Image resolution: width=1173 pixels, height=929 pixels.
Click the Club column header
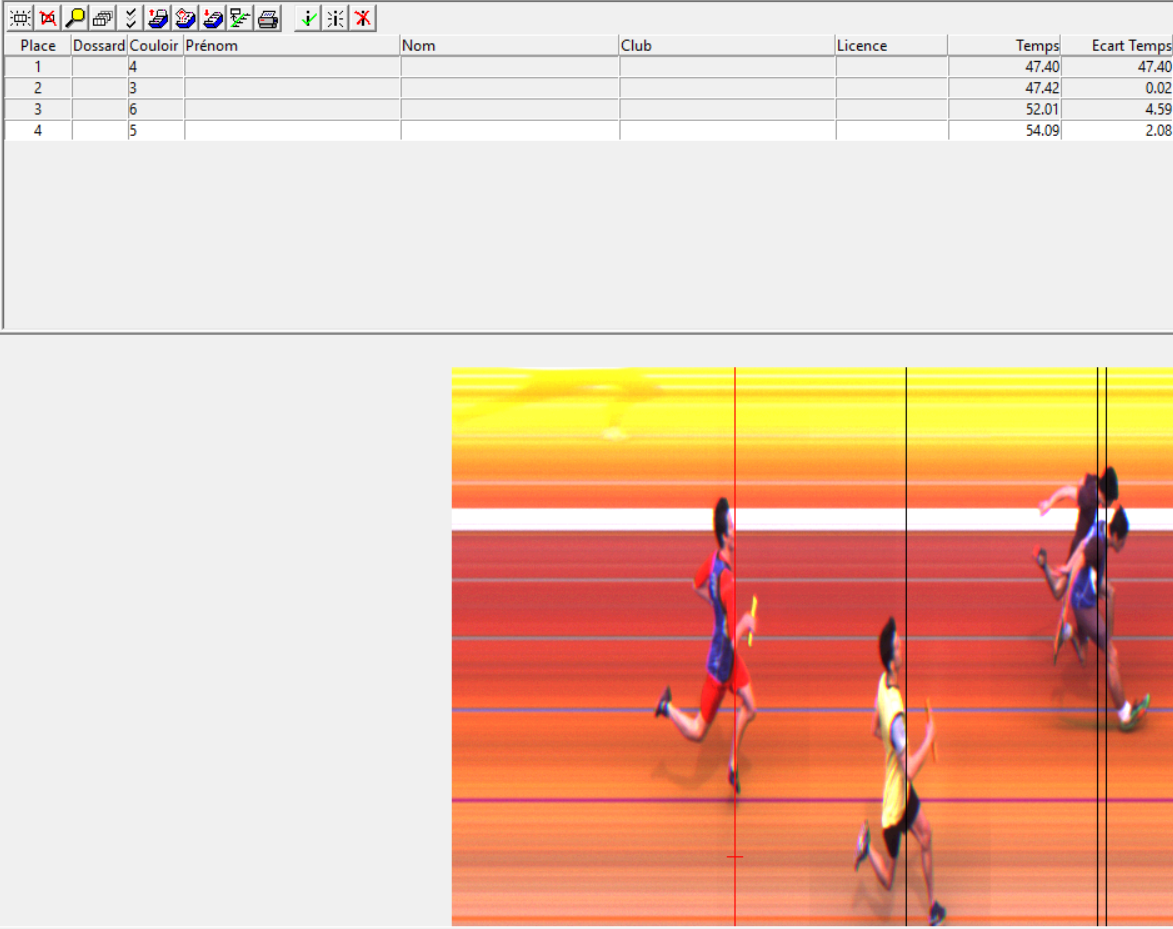point(726,46)
